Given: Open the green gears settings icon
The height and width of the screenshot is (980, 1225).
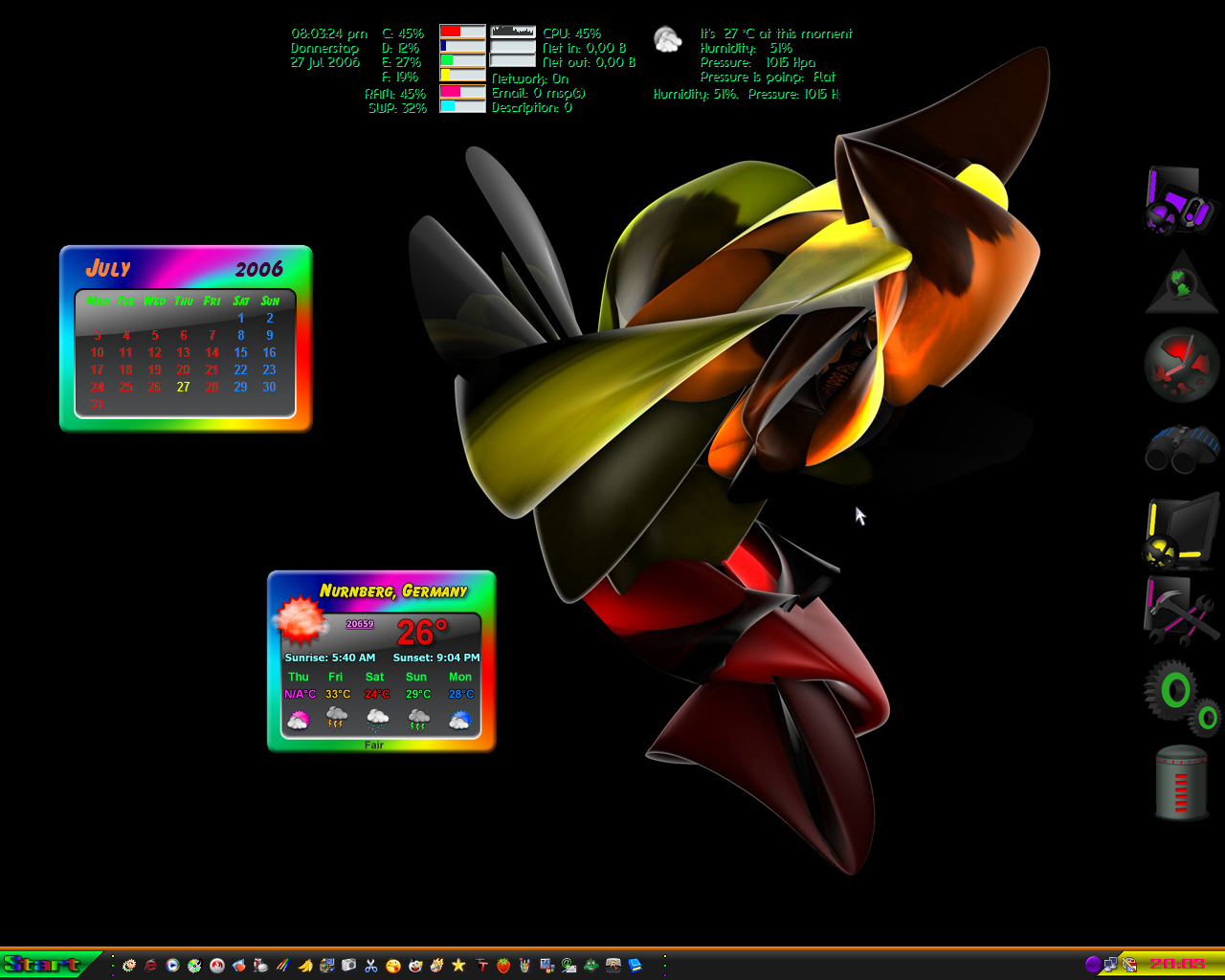Looking at the screenshot, I should pos(1181,697).
